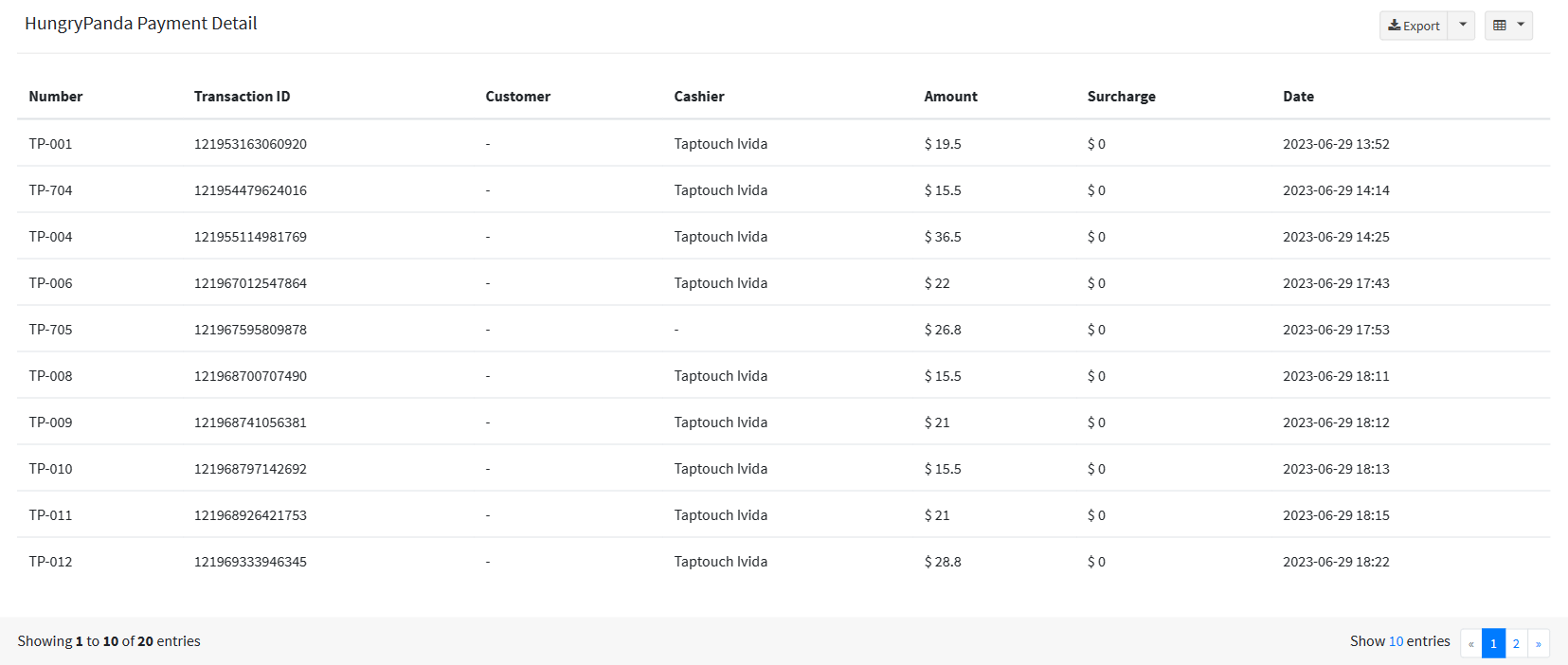Sort by the Amount column header
Screen dimensions: 1568x665
951,97
